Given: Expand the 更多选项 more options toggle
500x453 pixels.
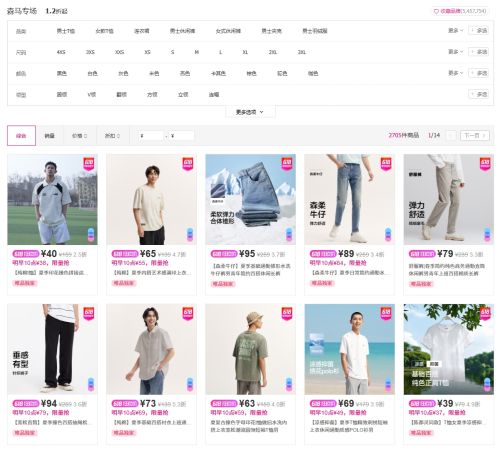Looking at the screenshot, I should 250,112.
